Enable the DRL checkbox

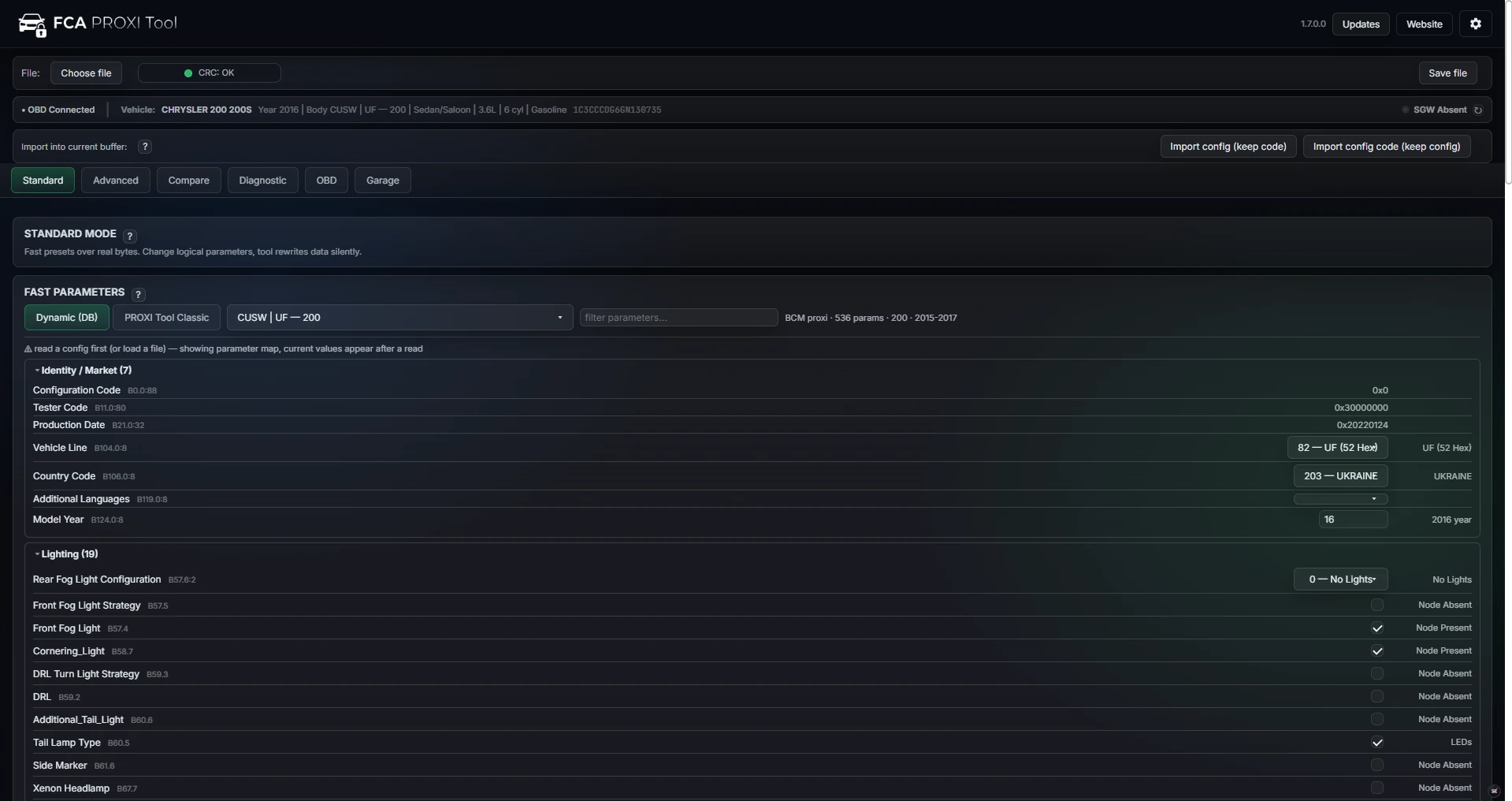1376,697
